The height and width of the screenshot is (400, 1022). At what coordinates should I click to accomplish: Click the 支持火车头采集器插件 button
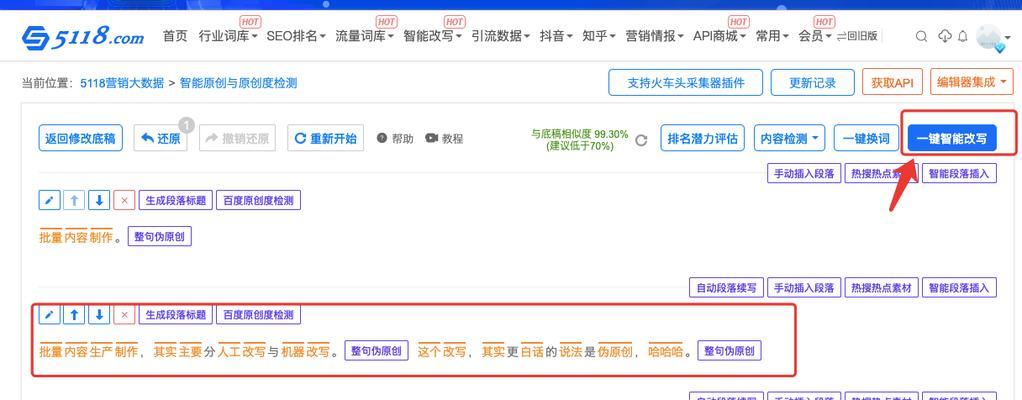click(686, 83)
